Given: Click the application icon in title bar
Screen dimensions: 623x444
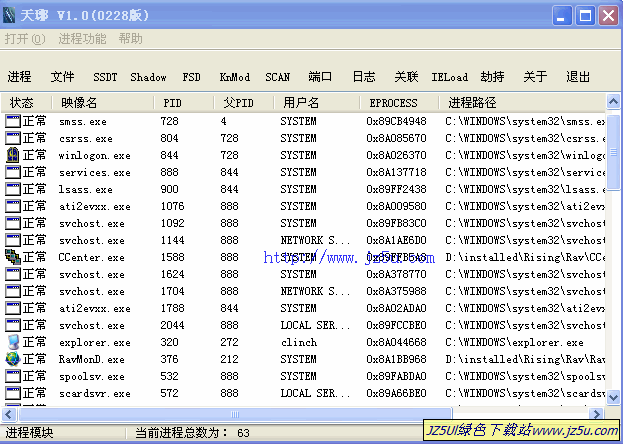Looking at the screenshot, I should click(x=9, y=15).
